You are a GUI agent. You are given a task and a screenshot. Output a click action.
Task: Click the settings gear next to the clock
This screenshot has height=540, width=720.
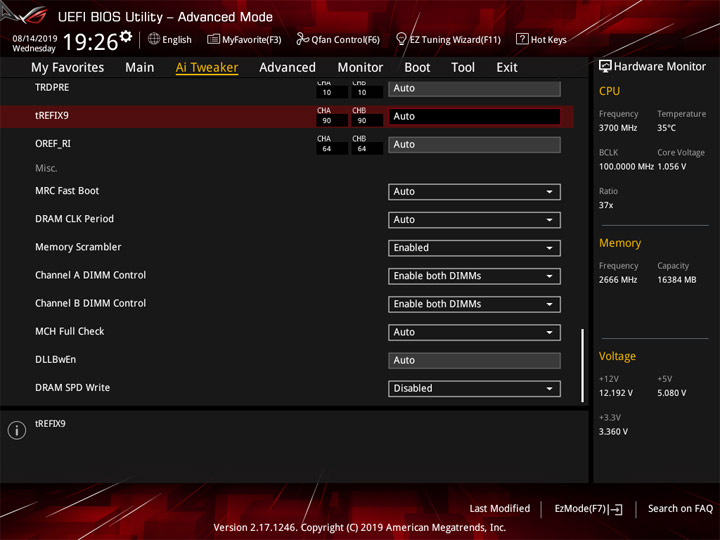tap(126, 36)
